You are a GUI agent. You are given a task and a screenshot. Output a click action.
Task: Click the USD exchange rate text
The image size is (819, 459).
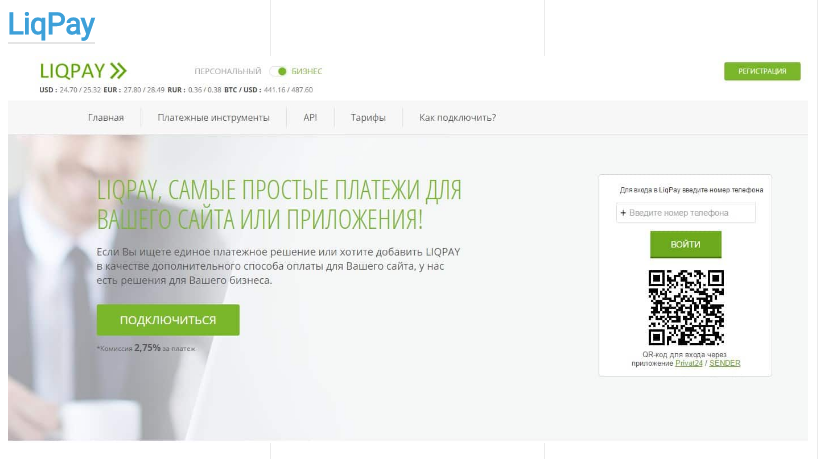pyautogui.click(x=70, y=90)
